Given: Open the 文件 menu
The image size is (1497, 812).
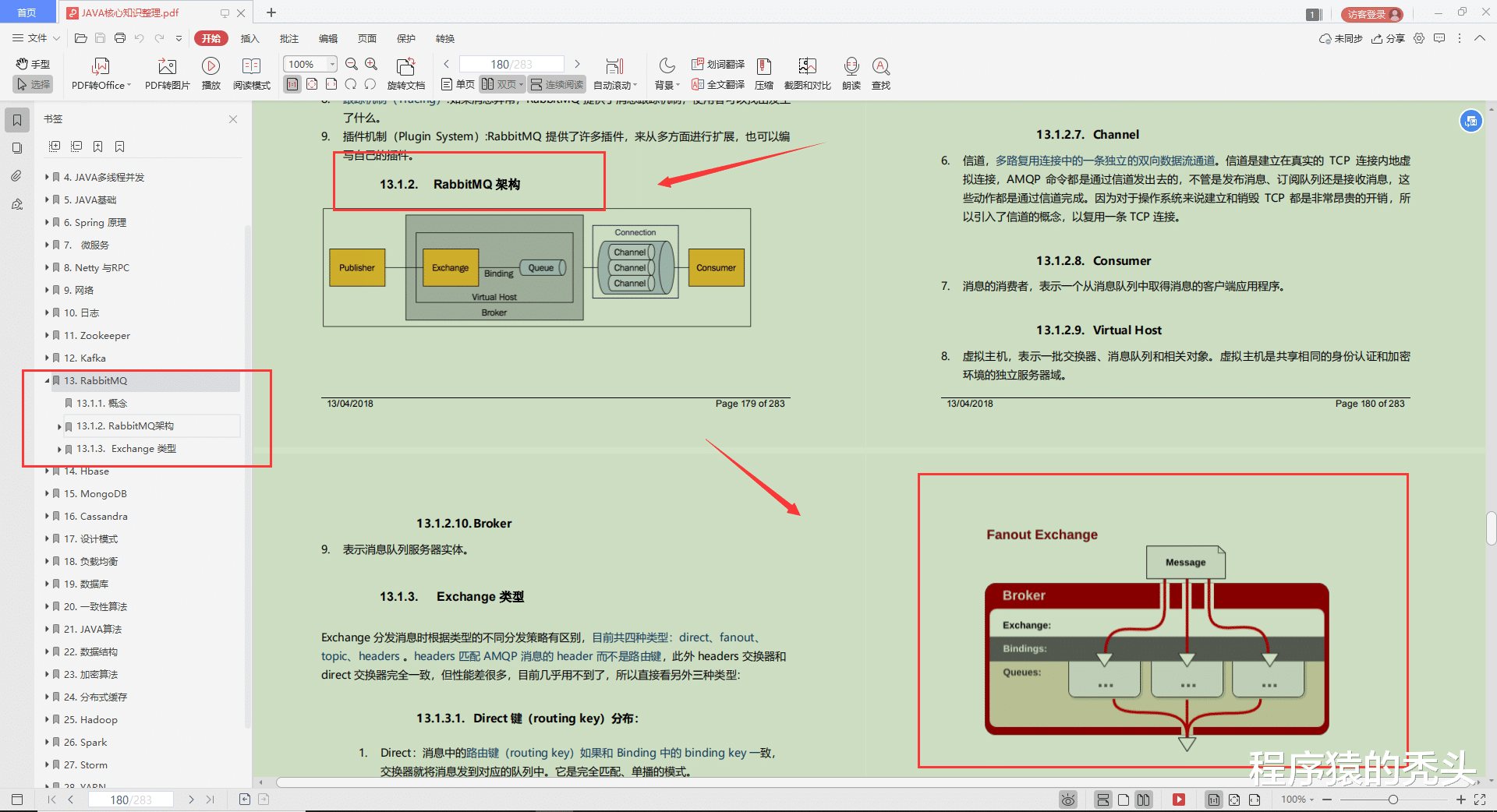Looking at the screenshot, I should [x=36, y=38].
